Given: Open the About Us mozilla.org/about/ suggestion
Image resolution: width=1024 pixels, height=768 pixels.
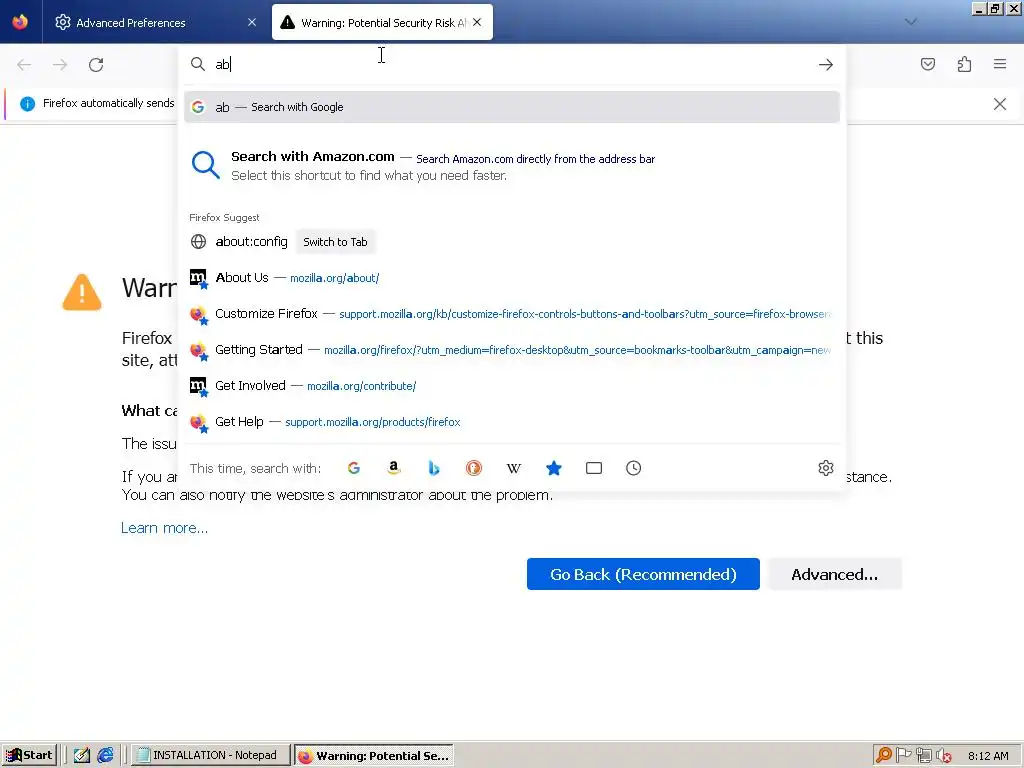Looking at the screenshot, I should 512,278.
